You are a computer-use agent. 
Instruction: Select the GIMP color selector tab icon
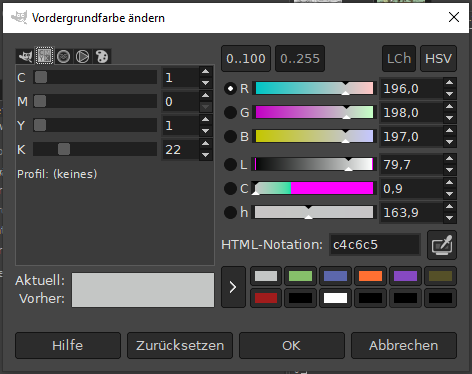click(x=25, y=56)
